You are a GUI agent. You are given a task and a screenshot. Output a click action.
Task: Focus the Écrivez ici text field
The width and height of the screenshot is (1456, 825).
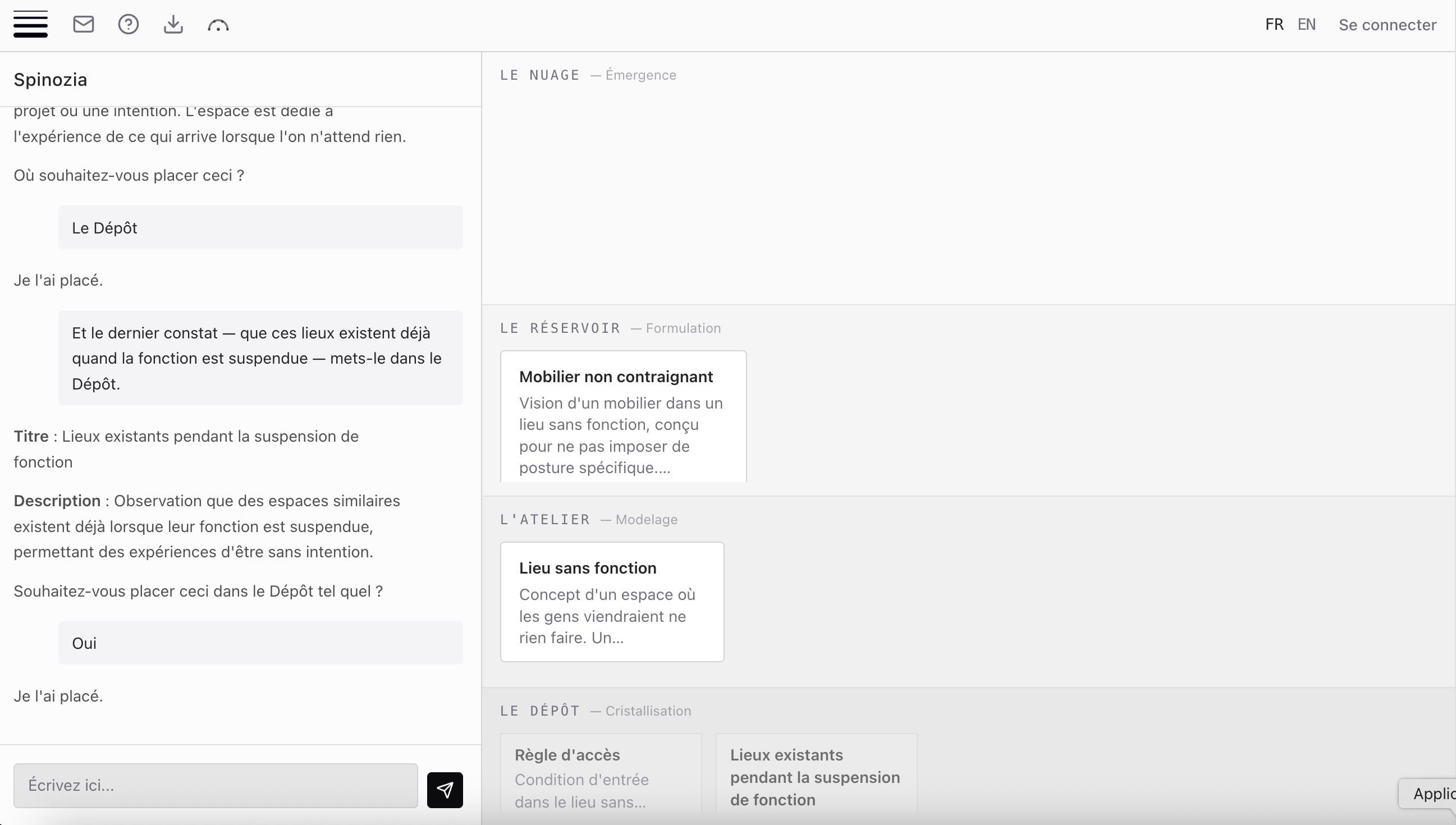(216, 785)
